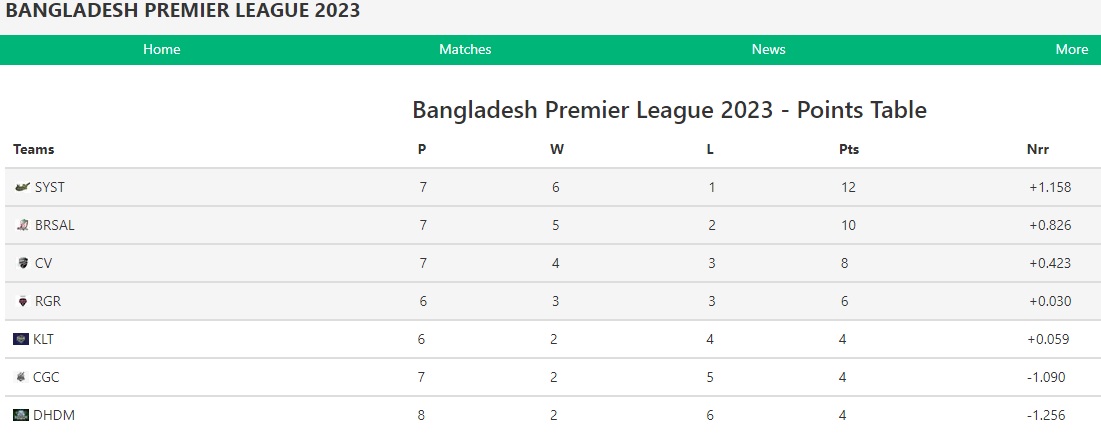Click the BRSAL team logo icon
The width and height of the screenshot is (1101, 433).
[x=22, y=225]
